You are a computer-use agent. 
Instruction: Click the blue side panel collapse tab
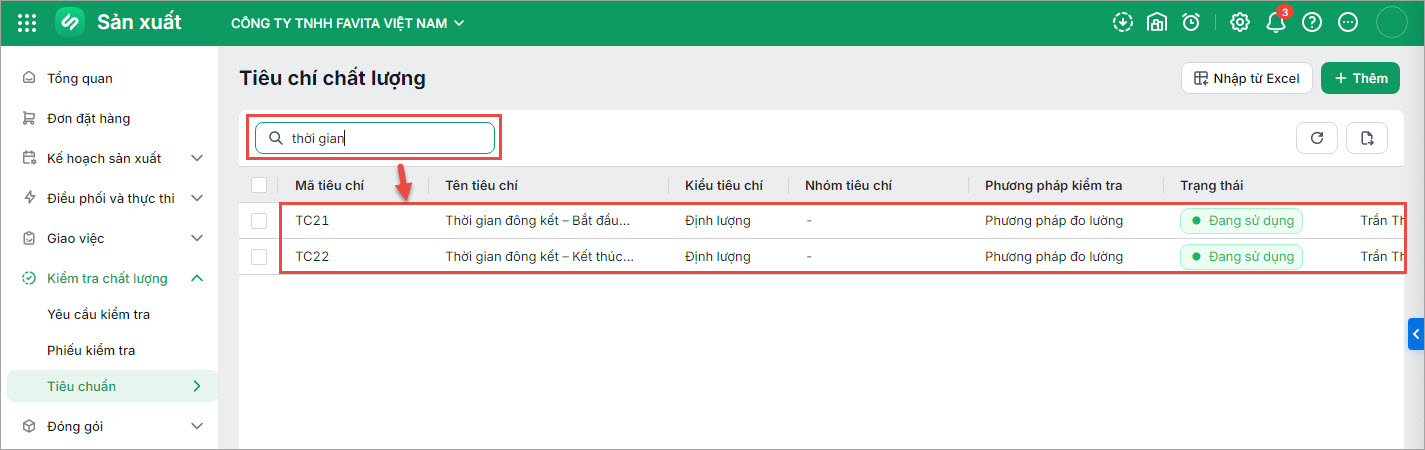tap(1416, 334)
